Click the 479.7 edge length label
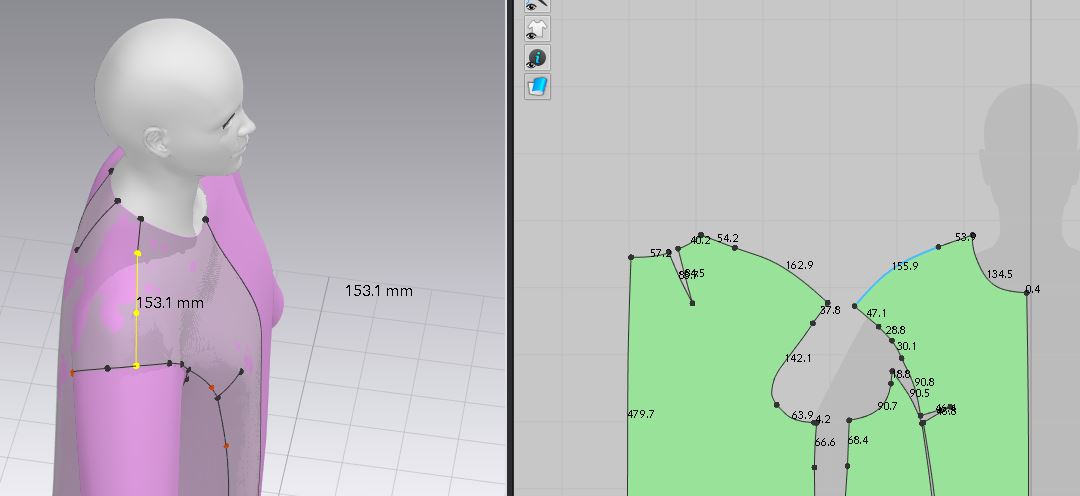The image size is (1080, 496). click(641, 414)
